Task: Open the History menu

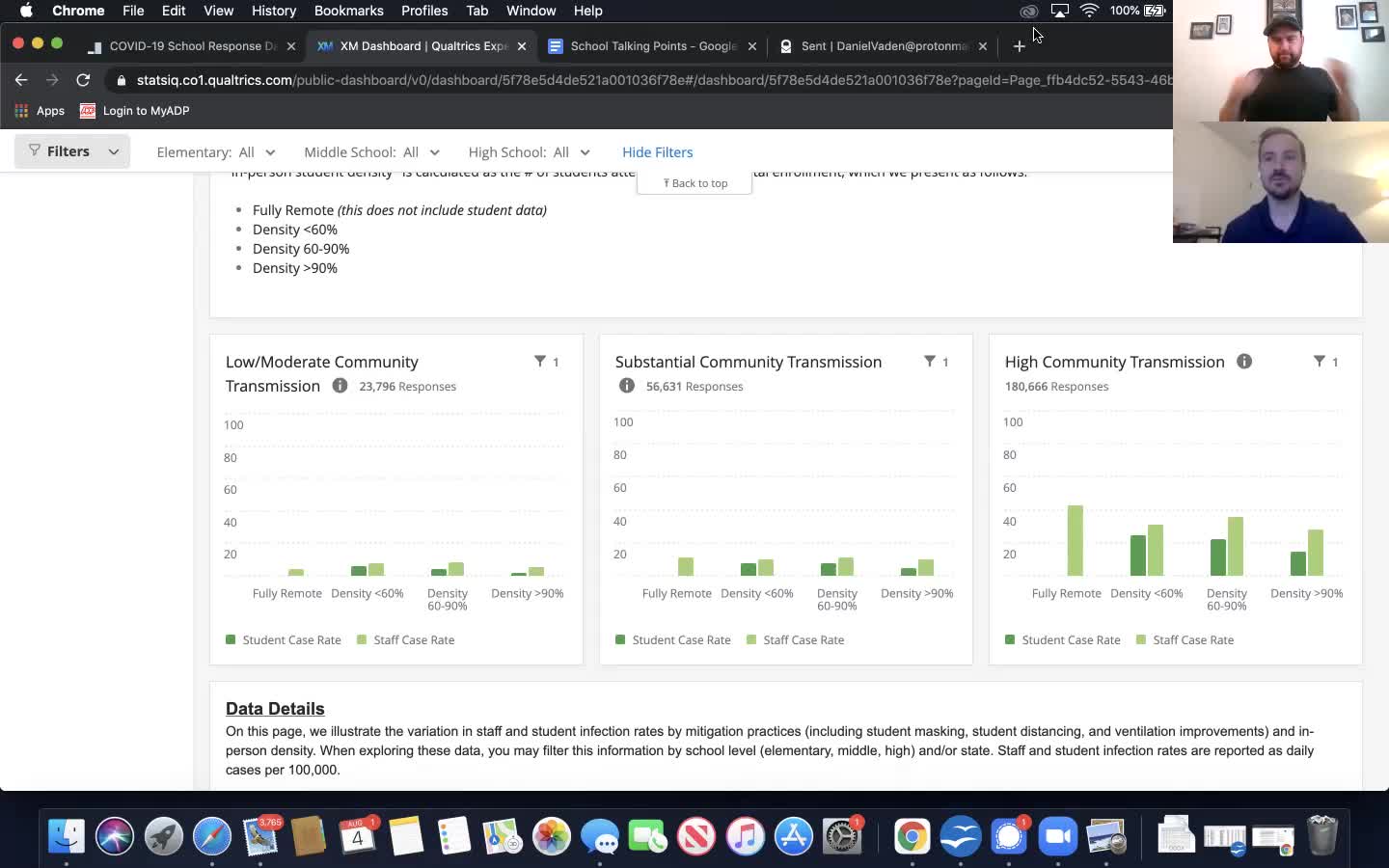Action: [274, 11]
